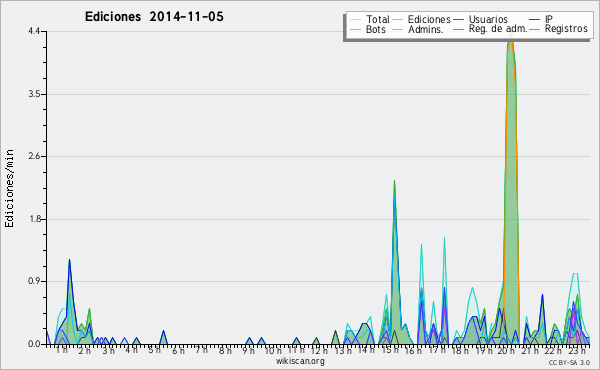This screenshot has width=600, height=370.
Task: Click the y-axis label 'Ediciones/min'
Action: point(9,188)
